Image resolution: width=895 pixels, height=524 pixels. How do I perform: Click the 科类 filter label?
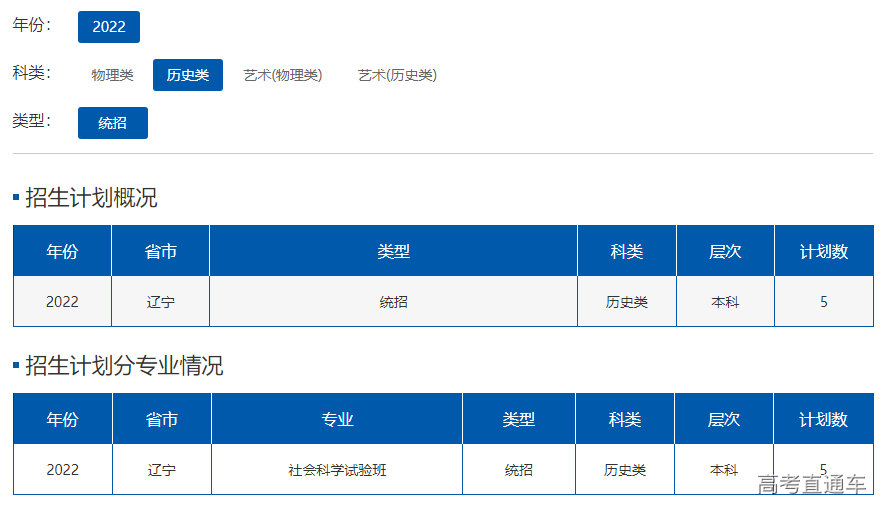32,73
